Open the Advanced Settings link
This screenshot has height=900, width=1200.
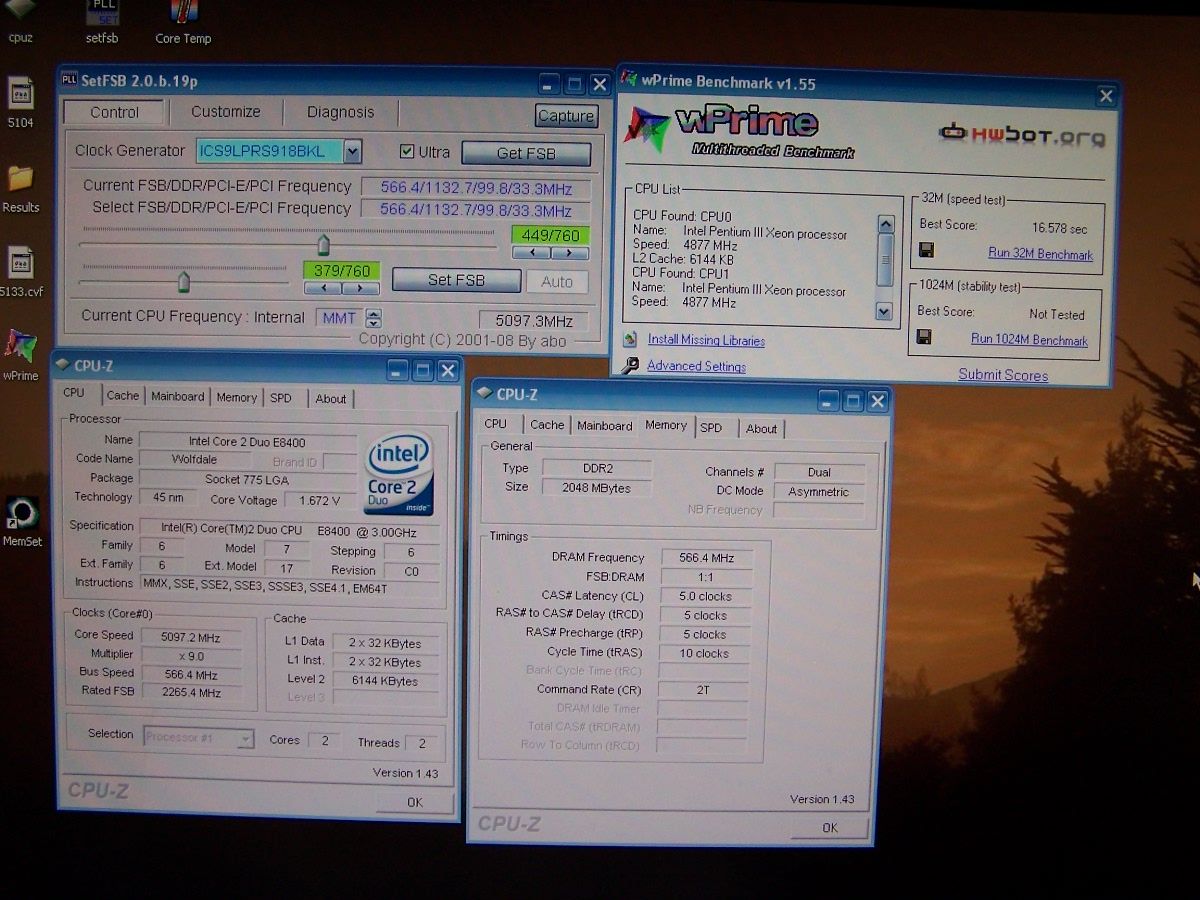click(x=696, y=366)
